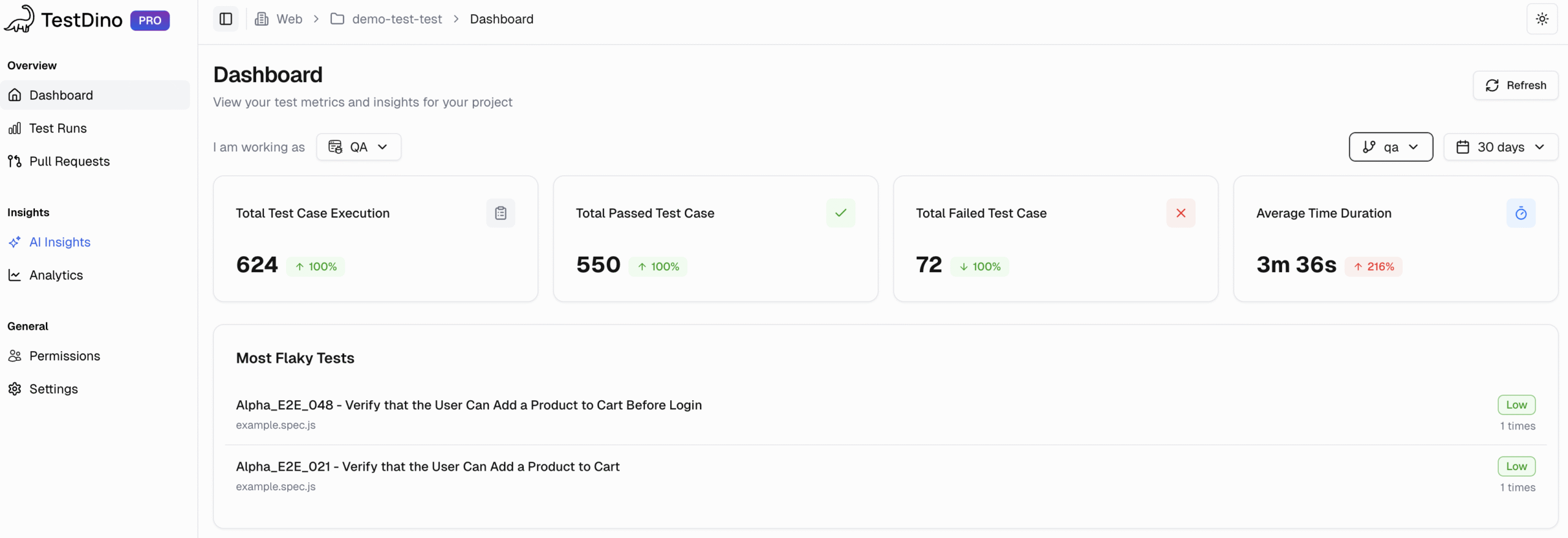
Task: Toggle the sidebar collapse icon
Action: (225, 19)
